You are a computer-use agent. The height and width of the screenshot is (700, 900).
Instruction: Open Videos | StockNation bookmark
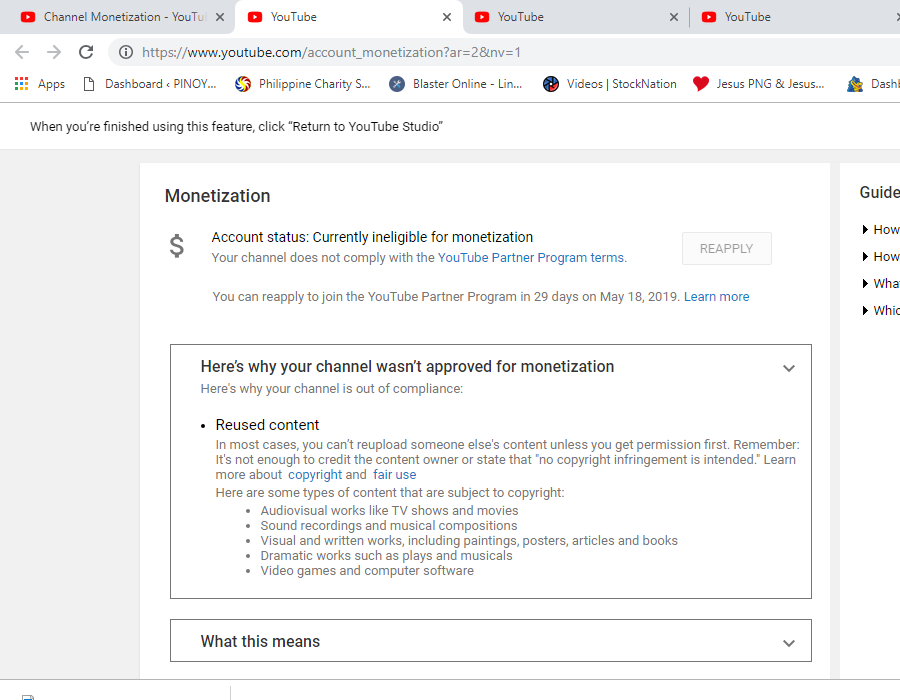pos(610,84)
